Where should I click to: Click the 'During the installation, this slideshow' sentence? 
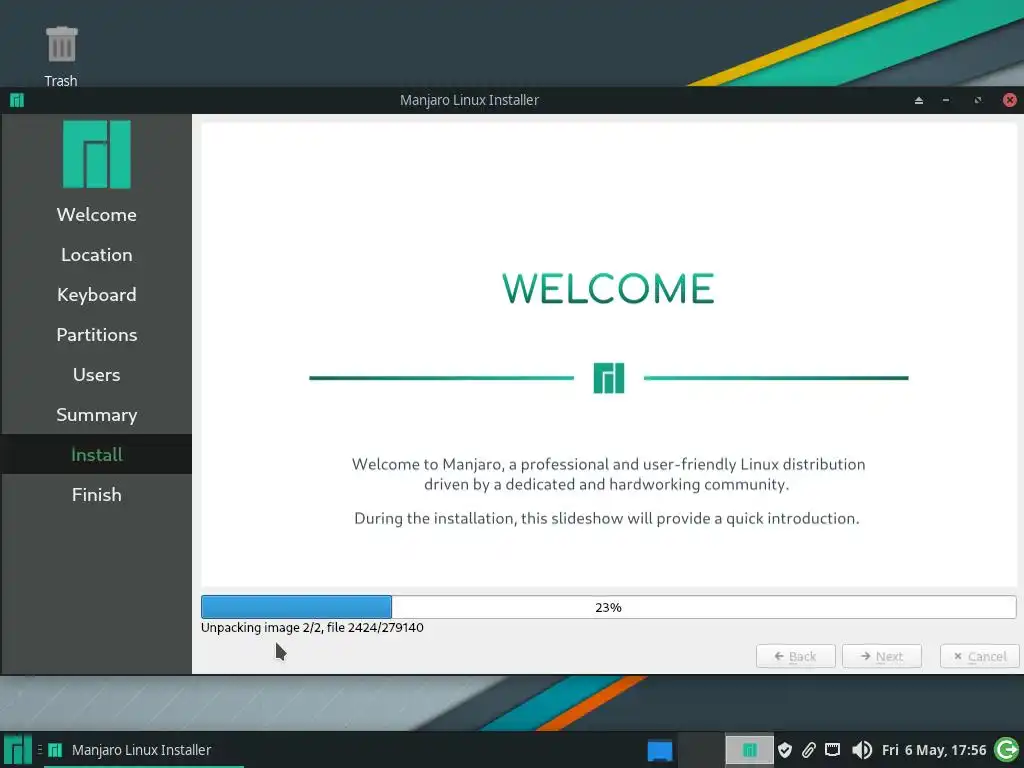coord(607,519)
